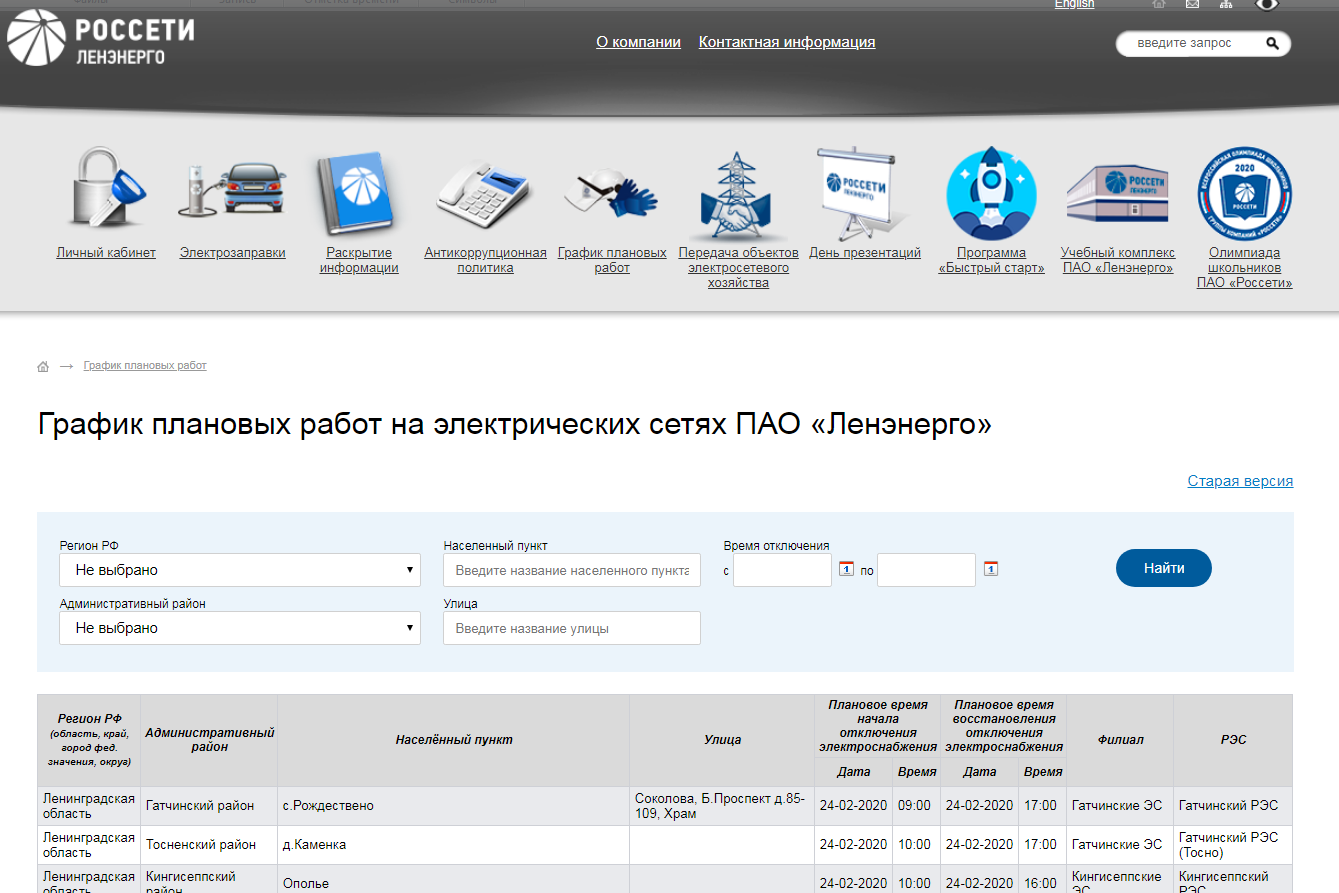Click the Улица column header
Image resolution: width=1339 pixels, height=893 pixels.
(x=722, y=740)
